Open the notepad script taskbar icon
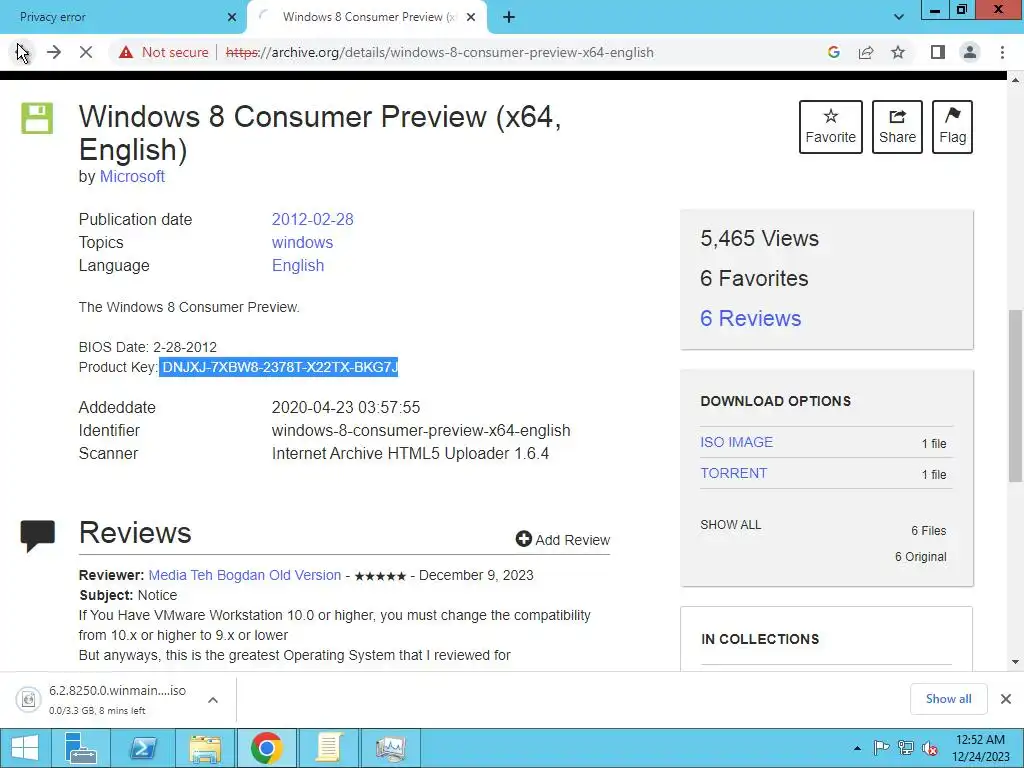The width and height of the screenshot is (1024, 768). click(x=328, y=748)
